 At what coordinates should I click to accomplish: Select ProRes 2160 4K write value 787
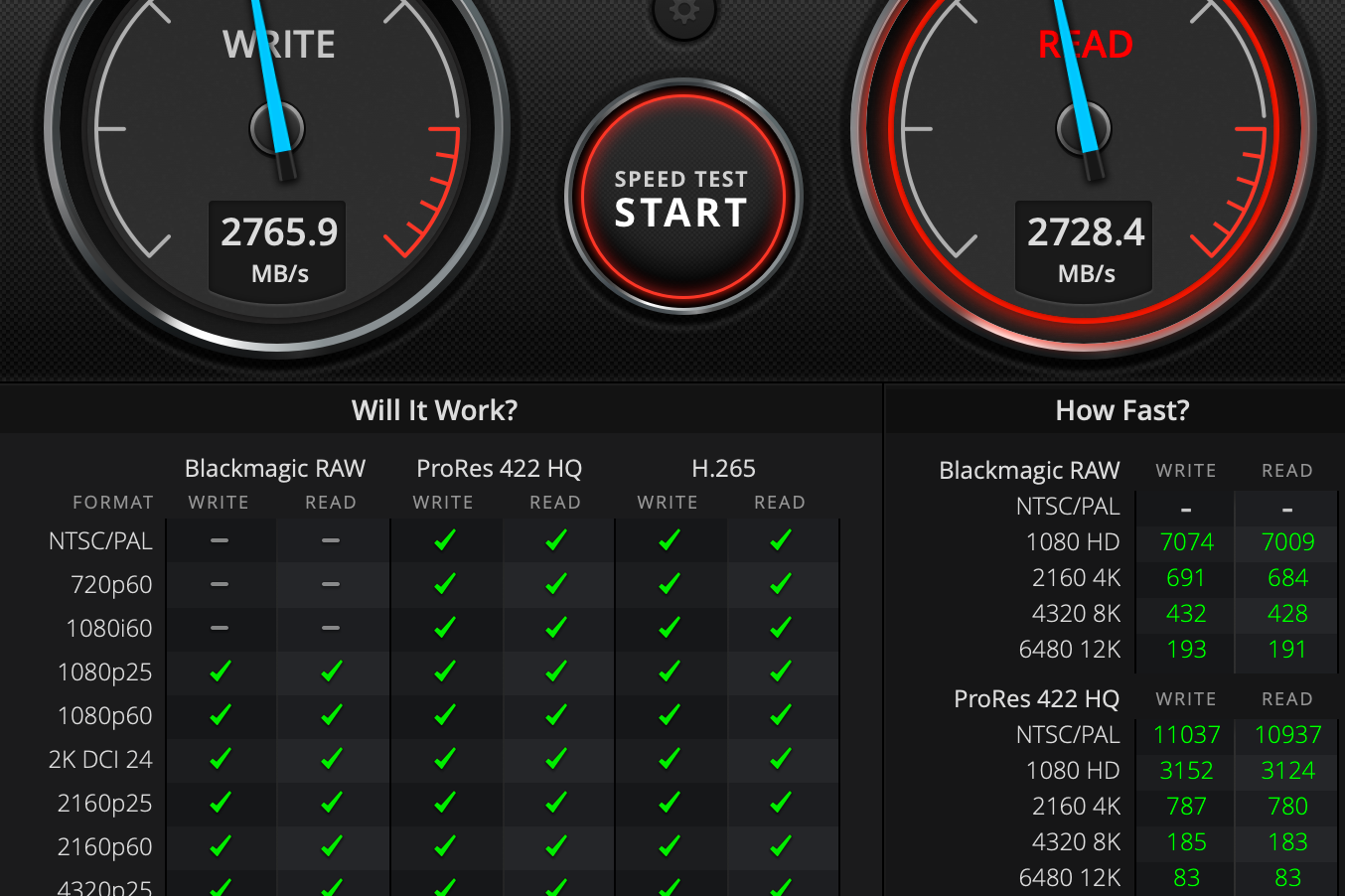tap(1186, 807)
